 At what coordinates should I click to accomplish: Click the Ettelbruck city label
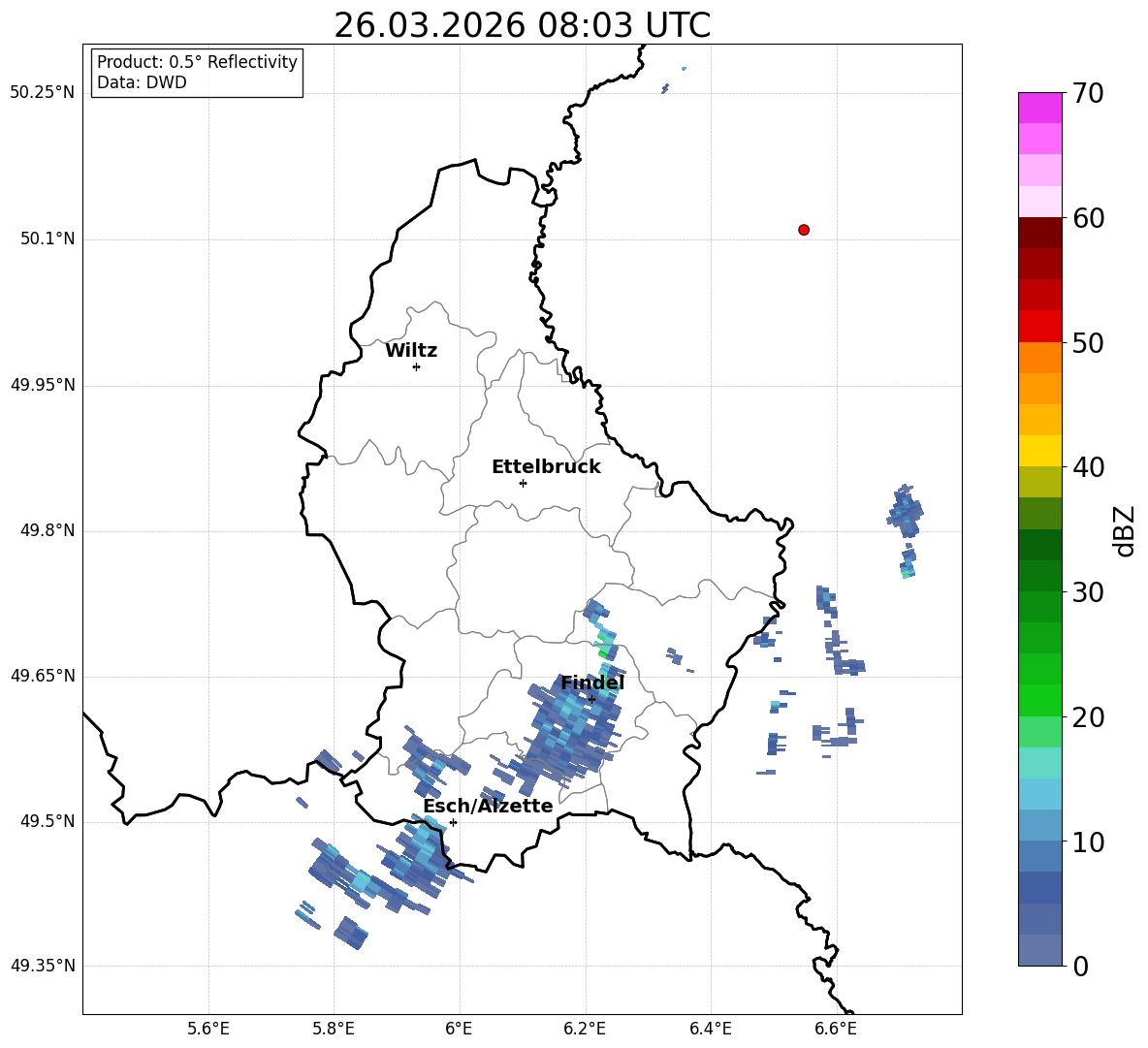click(546, 467)
